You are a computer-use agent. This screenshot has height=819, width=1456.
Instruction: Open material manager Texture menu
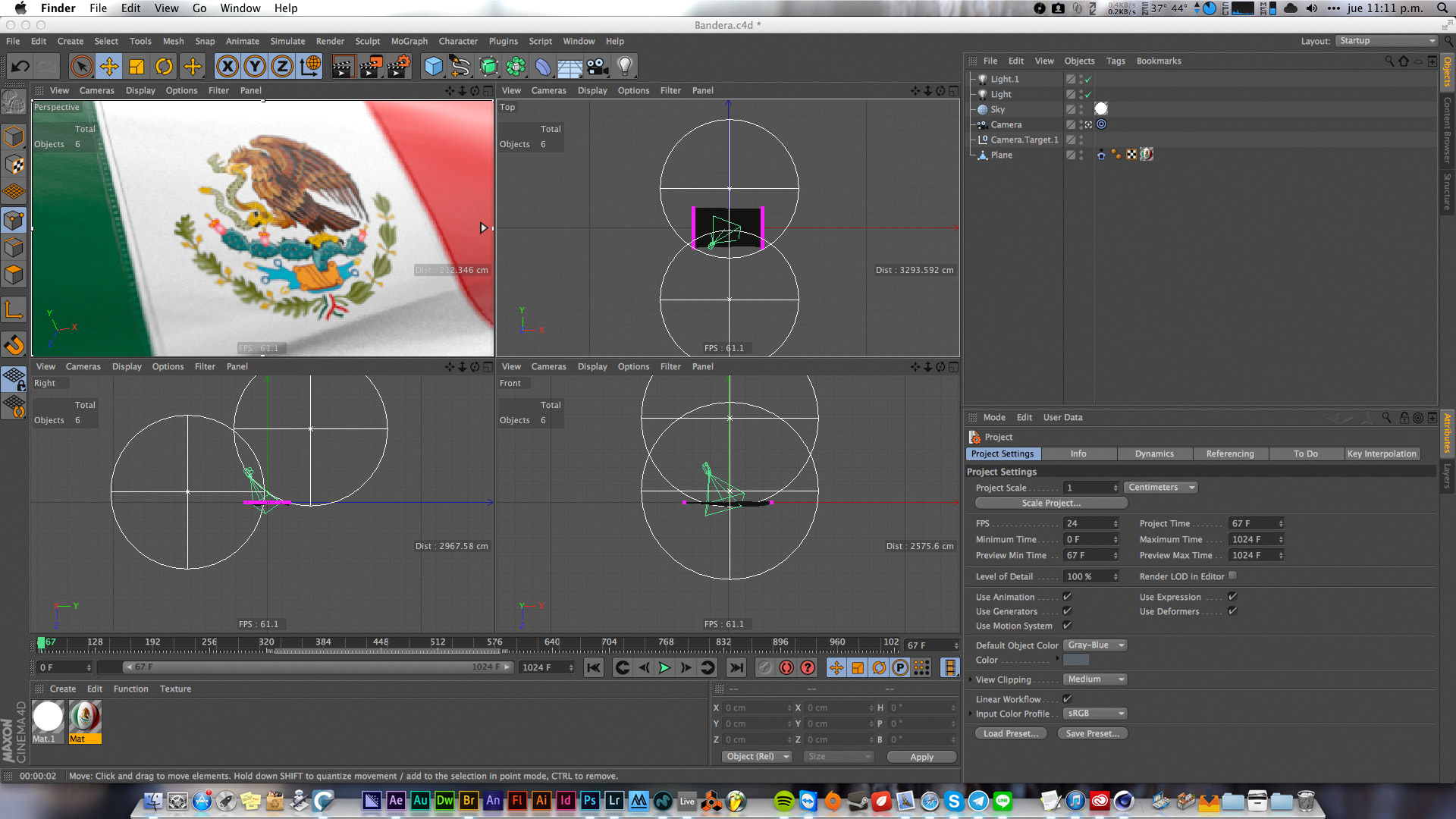pos(175,689)
